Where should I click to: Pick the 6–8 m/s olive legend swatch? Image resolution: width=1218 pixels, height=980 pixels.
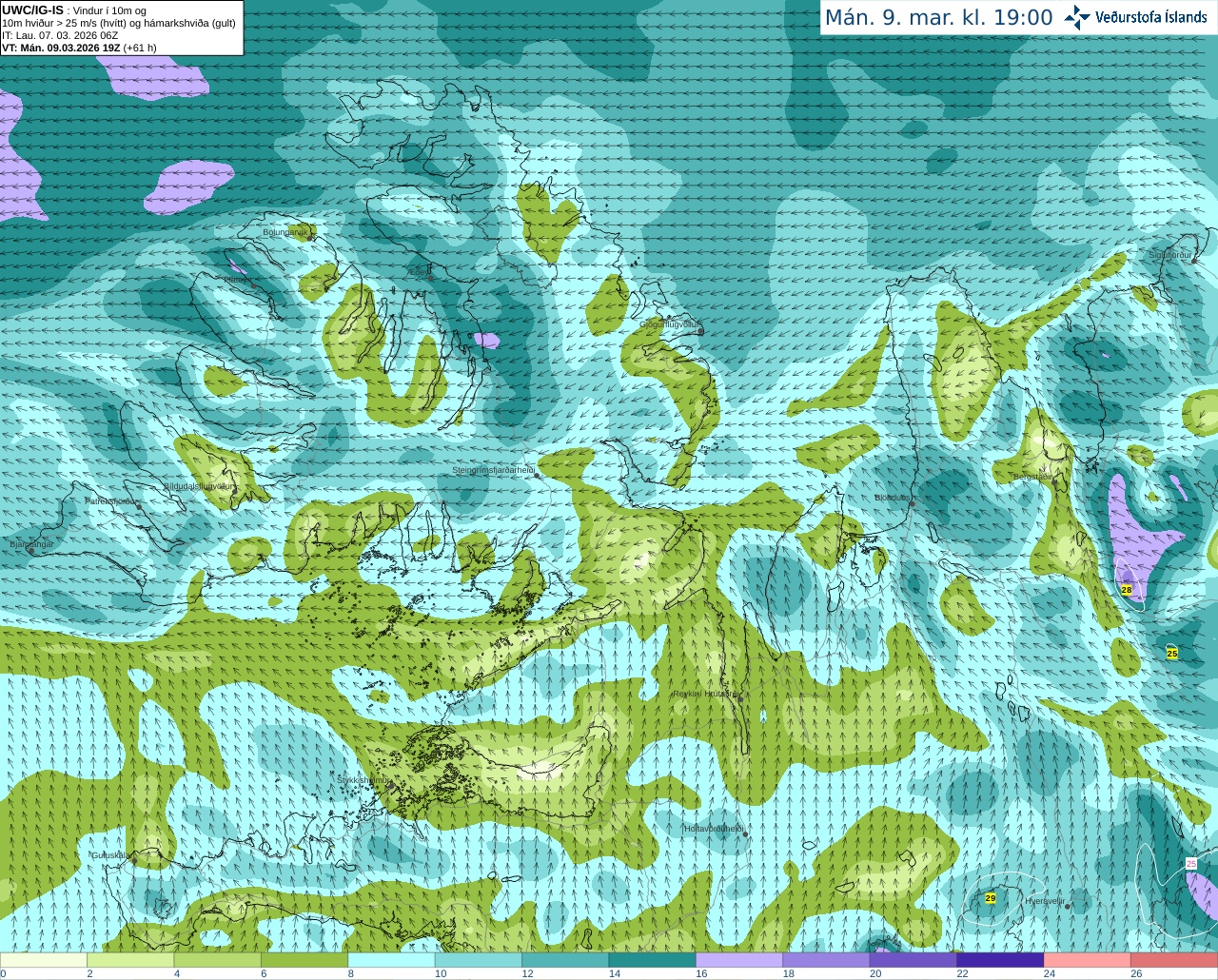[x=304, y=960]
